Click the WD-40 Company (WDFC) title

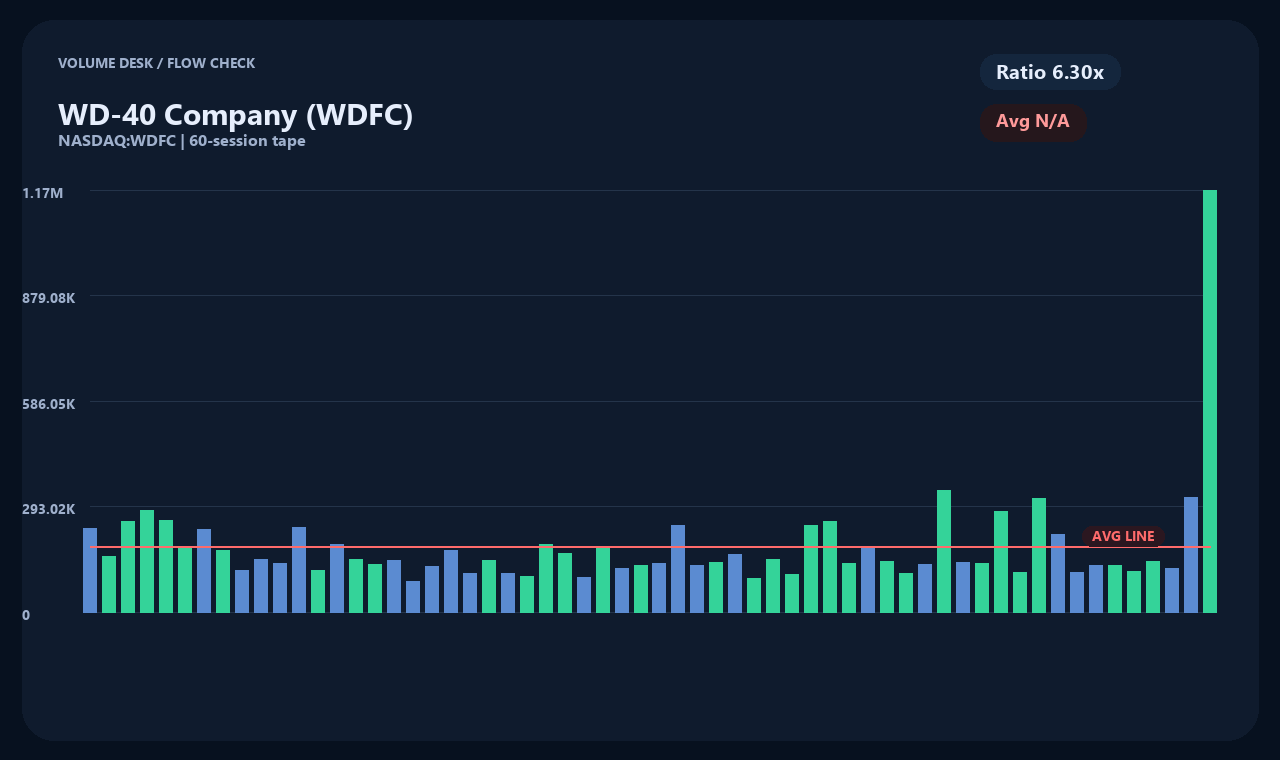click(235, 115)
